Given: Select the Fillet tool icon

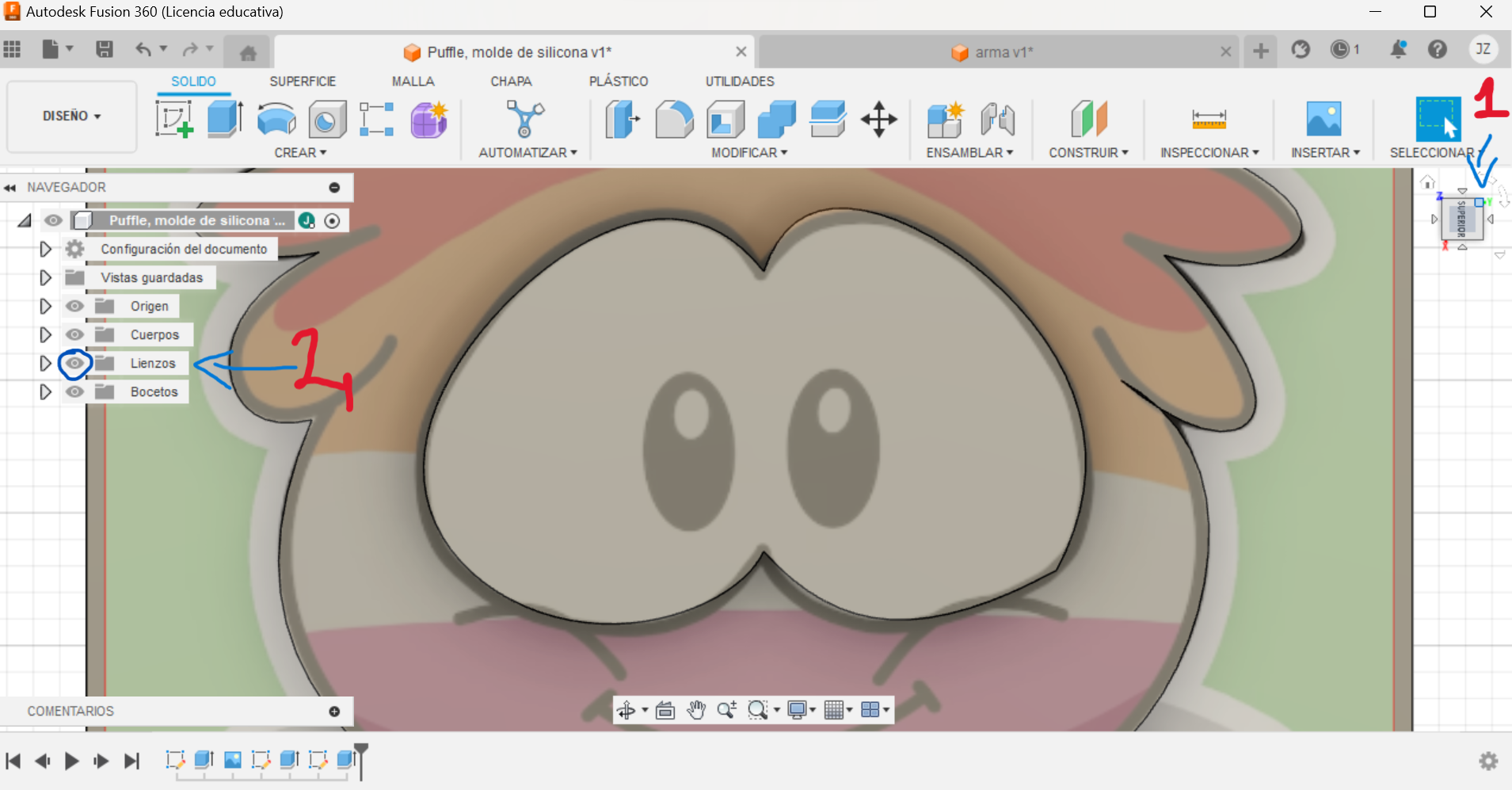Looking at the screenshot, I should tap(674, 120).
